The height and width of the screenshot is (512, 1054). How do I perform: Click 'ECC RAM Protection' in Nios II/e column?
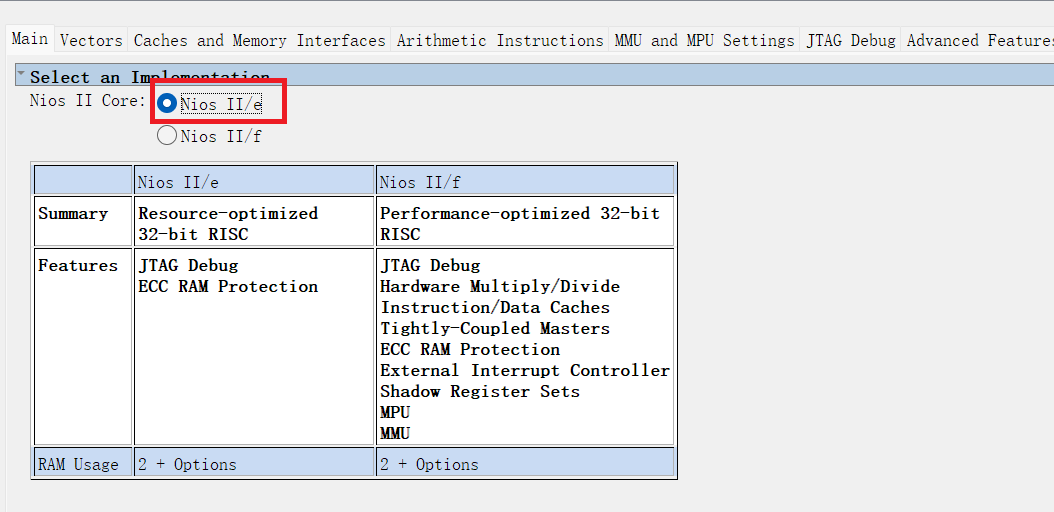point(228,287)
